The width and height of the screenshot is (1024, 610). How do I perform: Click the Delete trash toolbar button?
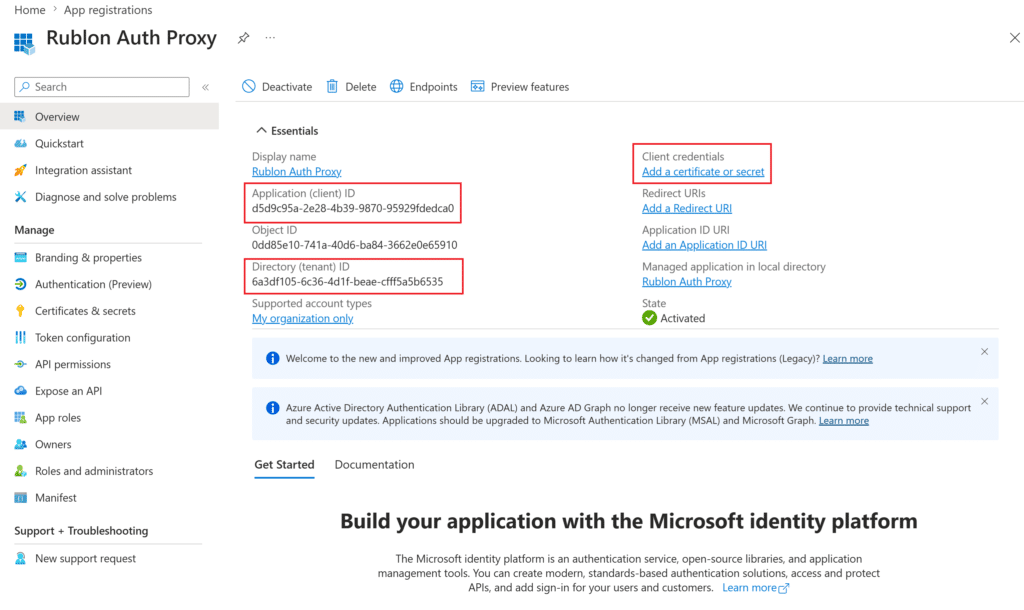click(351, 87)
